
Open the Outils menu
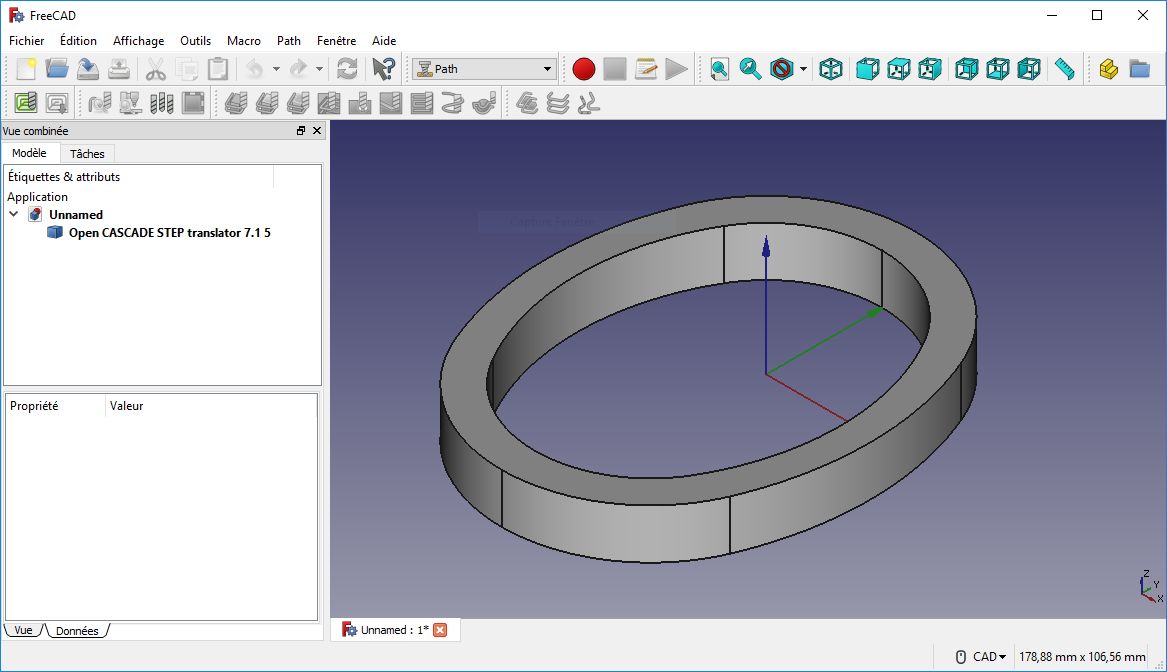coord(195,41)
